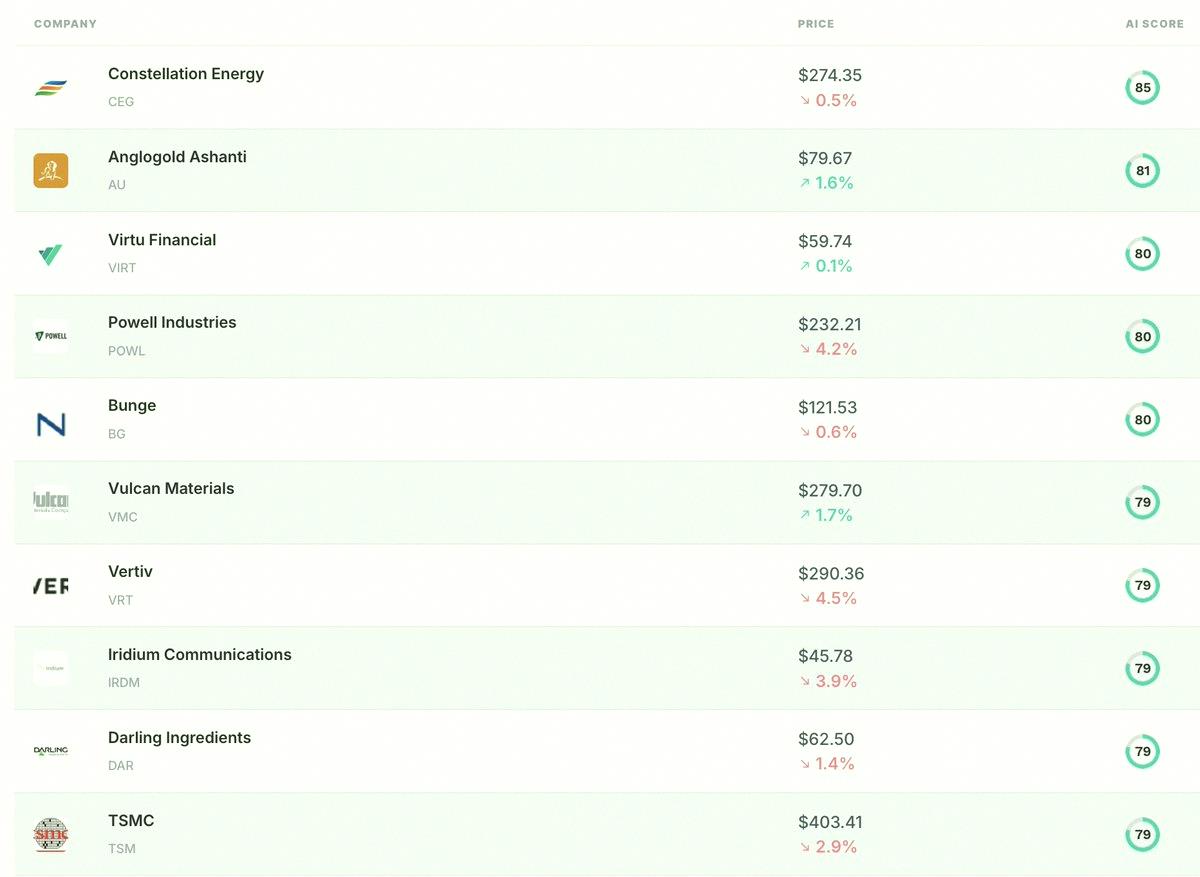Click the $274.35 price value
Viewport: 1200px width, 877px height.
pyautogui.click(x=830, y=76)
